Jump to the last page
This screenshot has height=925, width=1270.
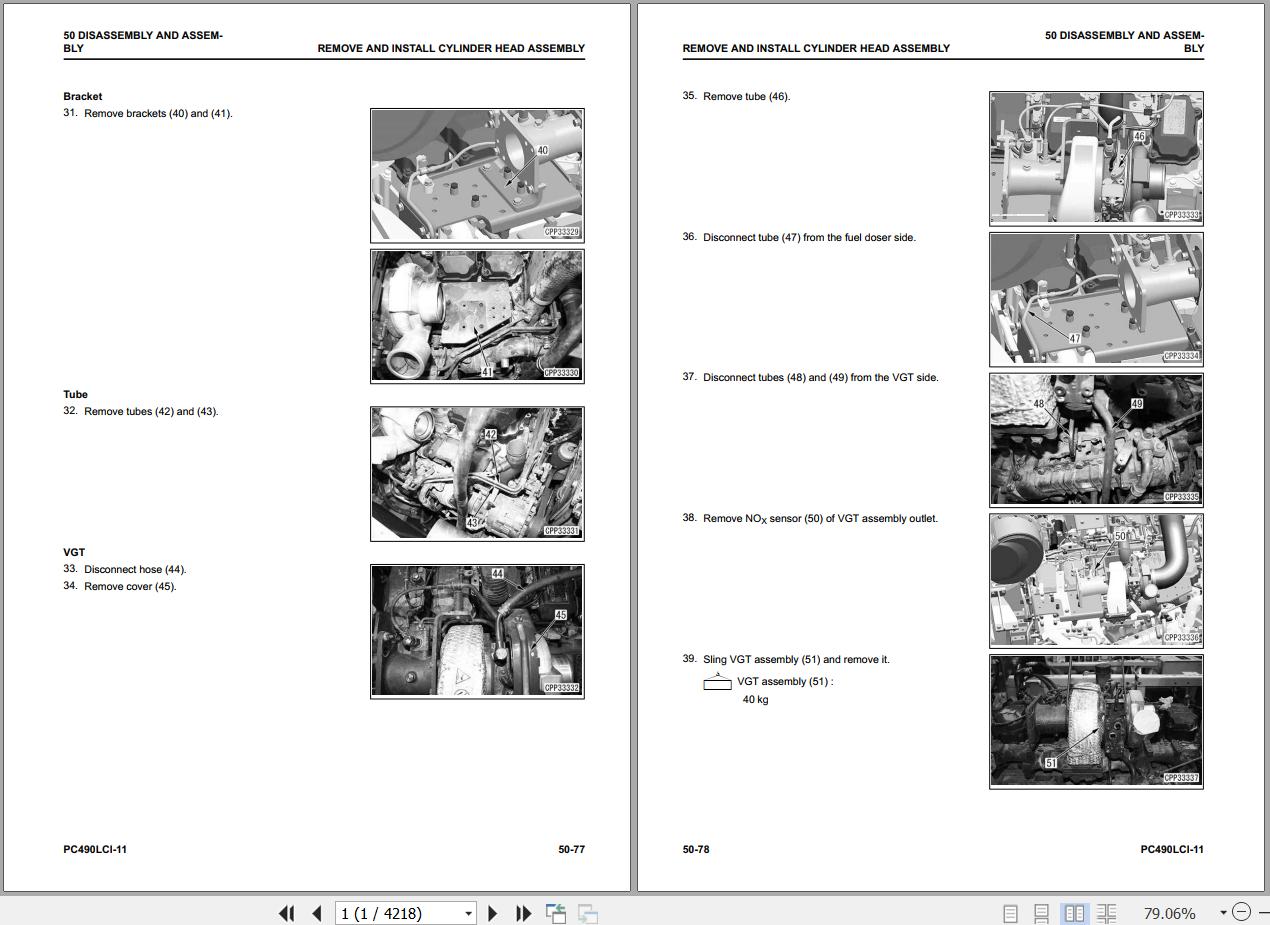(x=523, y=913)
